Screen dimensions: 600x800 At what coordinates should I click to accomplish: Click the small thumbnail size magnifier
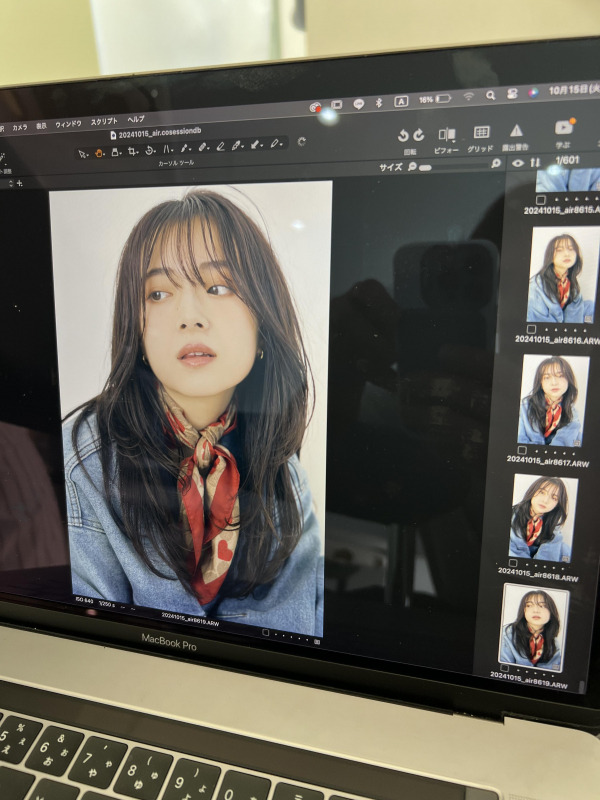pyautogui.click(x=412, y=166)
